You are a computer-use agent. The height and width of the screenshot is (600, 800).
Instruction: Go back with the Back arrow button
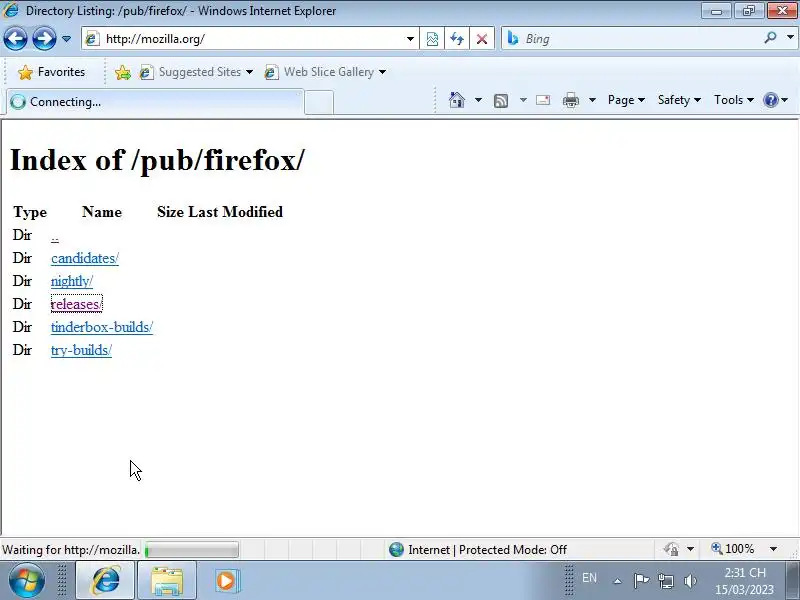15,38
